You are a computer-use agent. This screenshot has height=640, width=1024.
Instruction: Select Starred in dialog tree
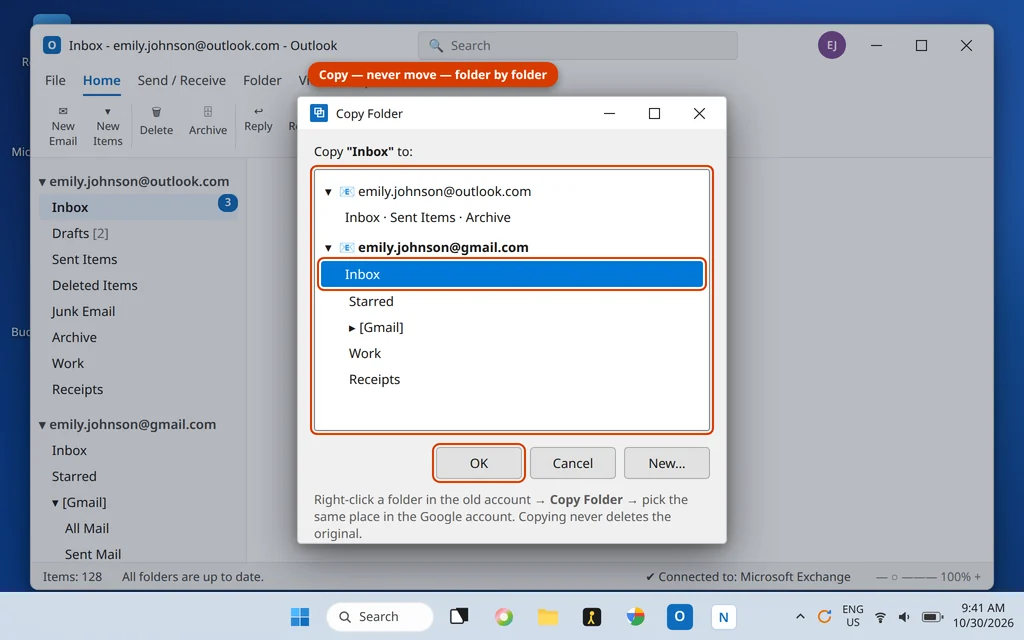pyautogui.click(x=371, y=301)
